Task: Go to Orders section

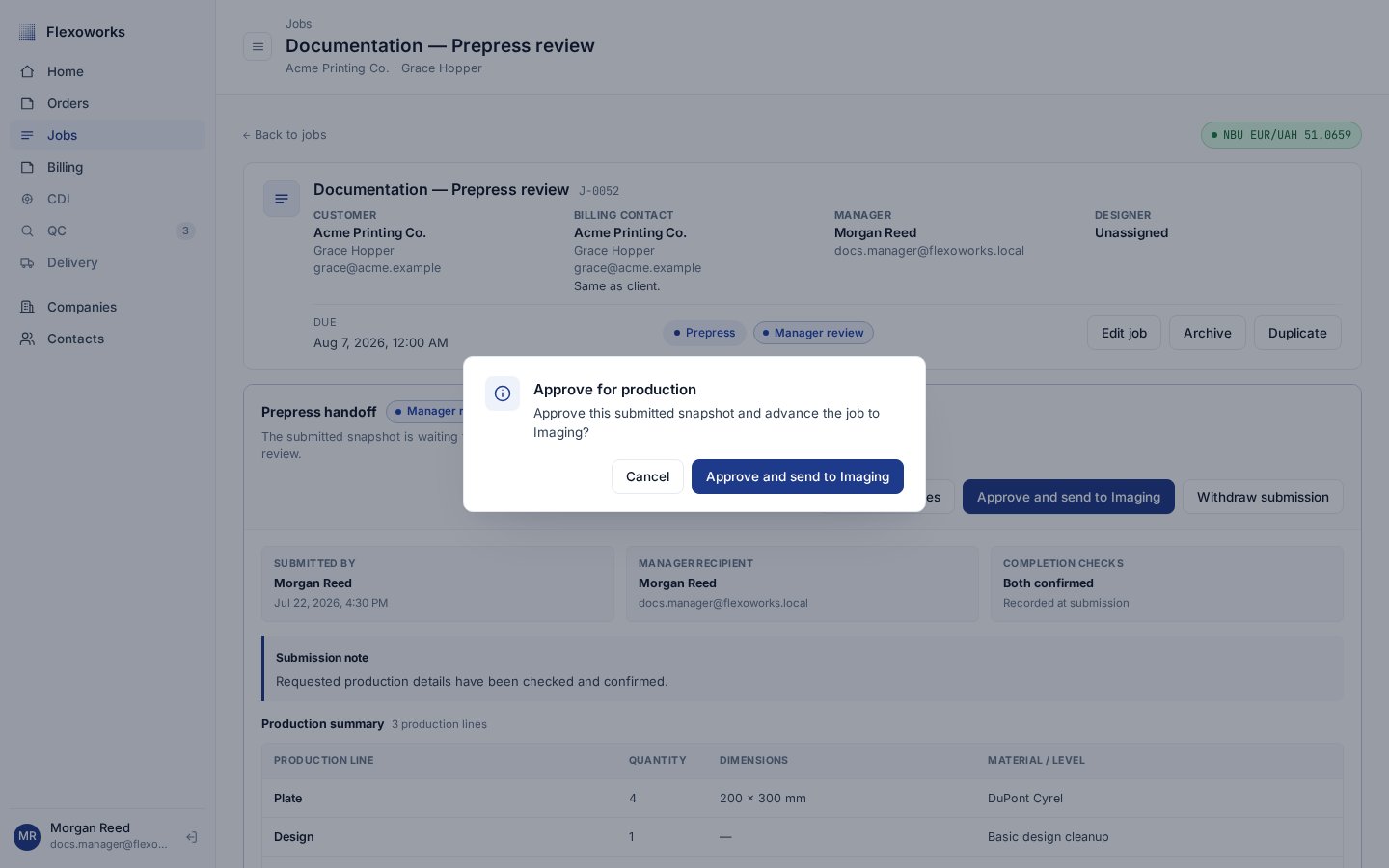Action: coord(107,103)
